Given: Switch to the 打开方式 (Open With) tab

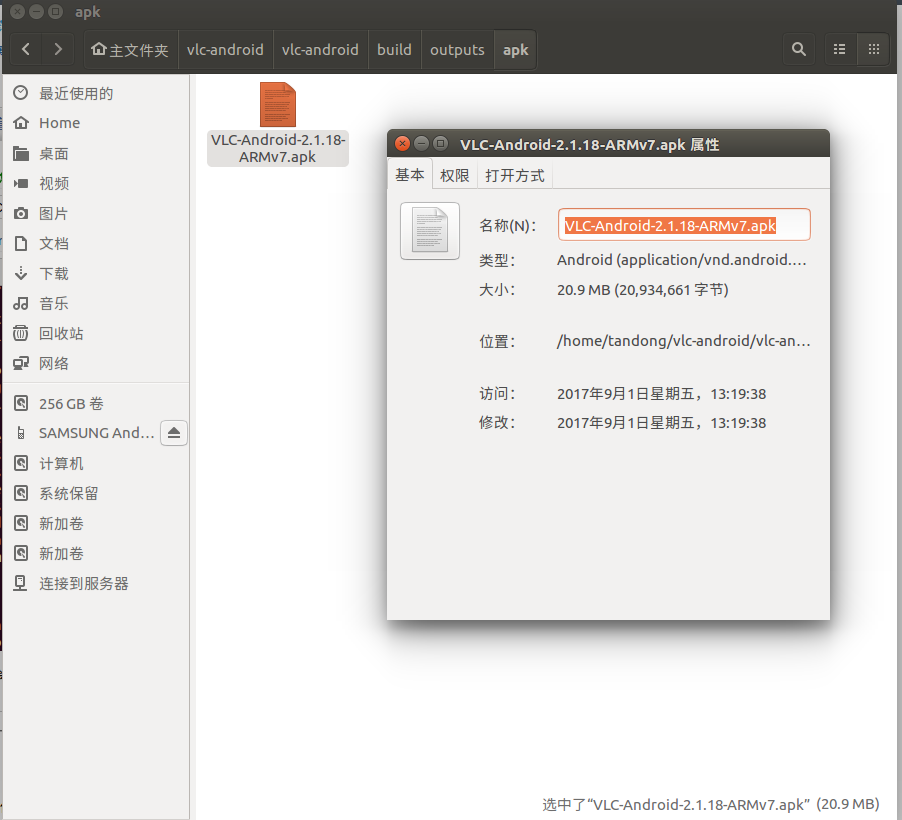Looking at the screenshot, I should (x=515, y=176).
